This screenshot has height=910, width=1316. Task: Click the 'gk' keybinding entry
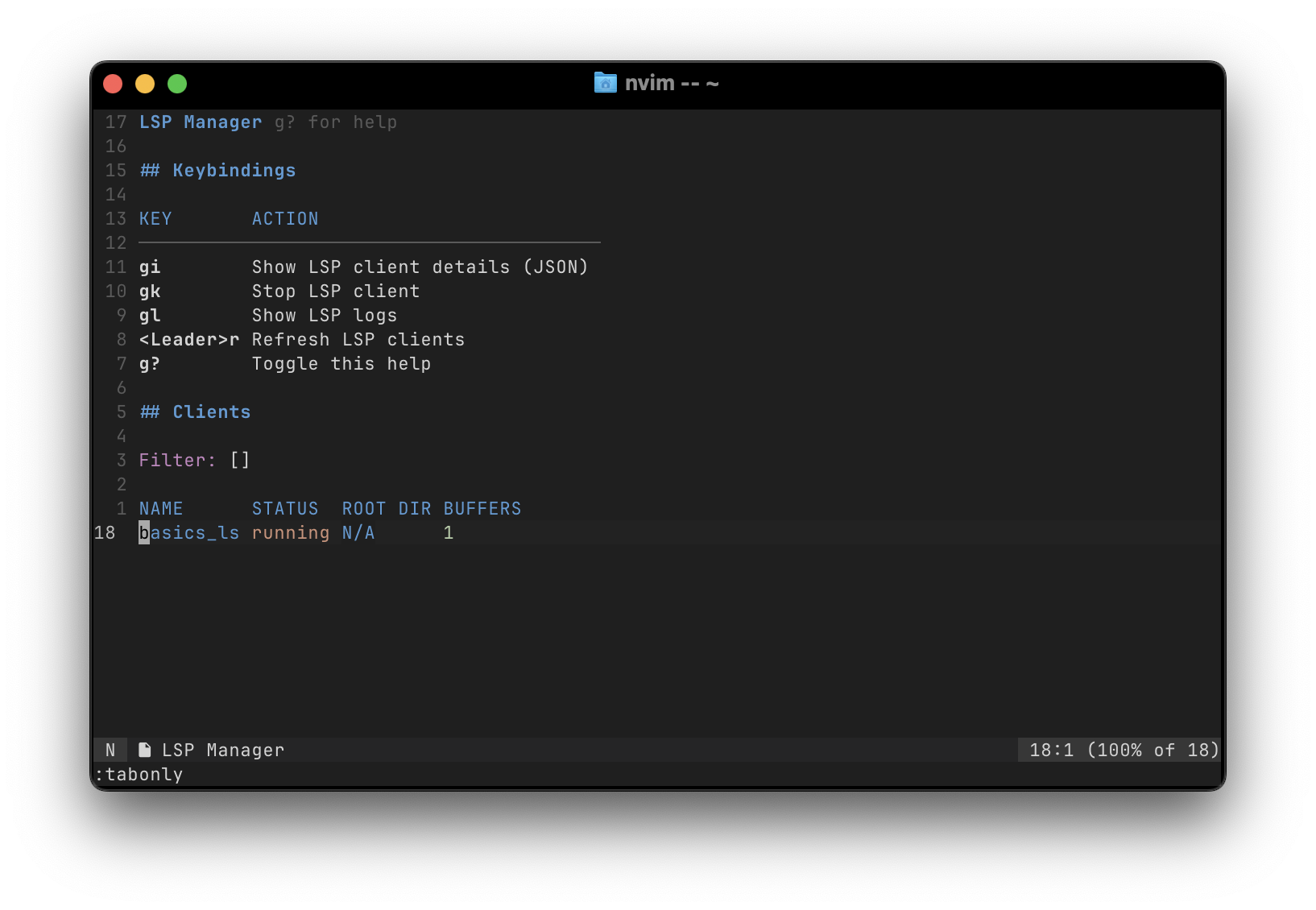150,291
